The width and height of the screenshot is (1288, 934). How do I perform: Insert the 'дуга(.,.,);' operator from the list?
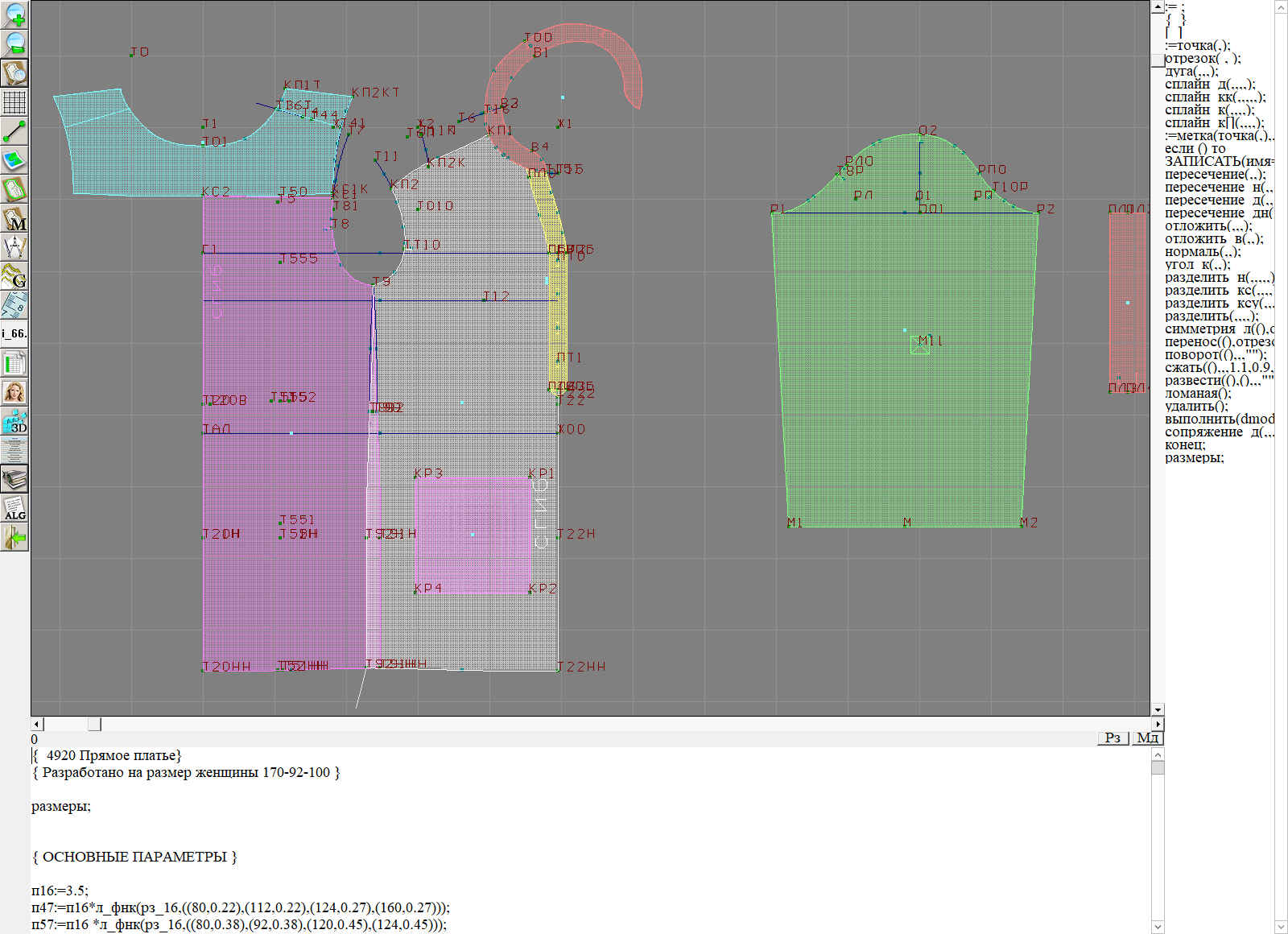coord(1191,72)
